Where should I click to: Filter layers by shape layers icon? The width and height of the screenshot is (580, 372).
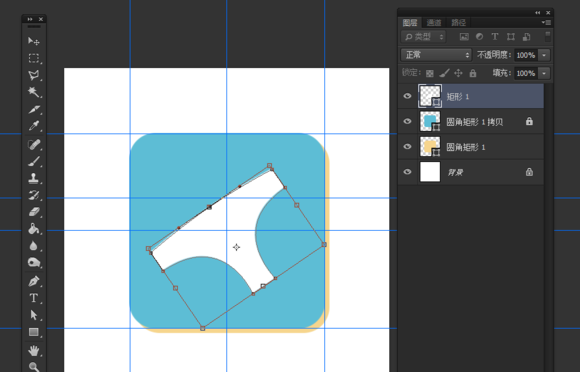click(511, 37)
